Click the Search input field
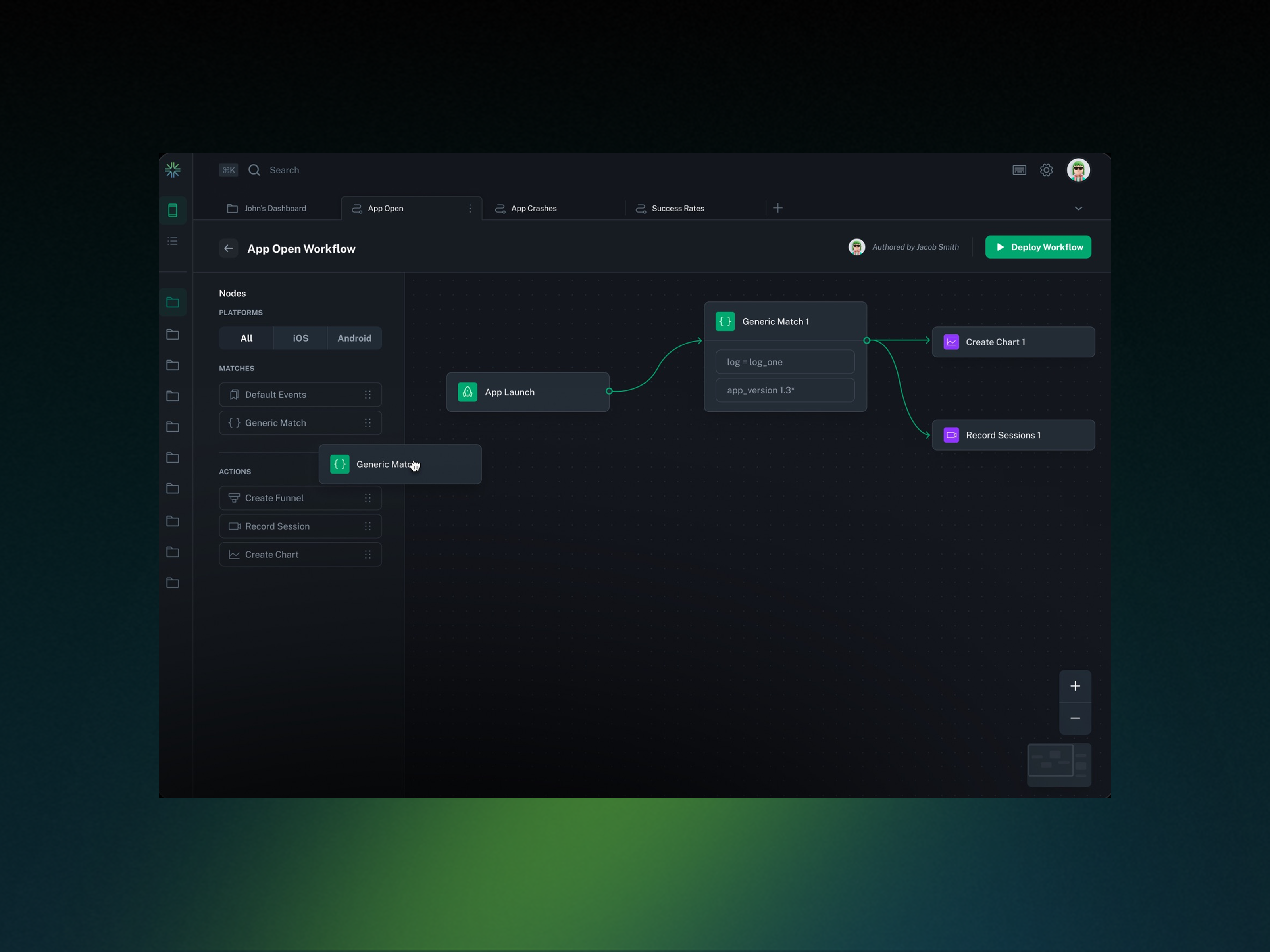The height and width of the screenshot is (952, 1270). click(x=284, y=170)
